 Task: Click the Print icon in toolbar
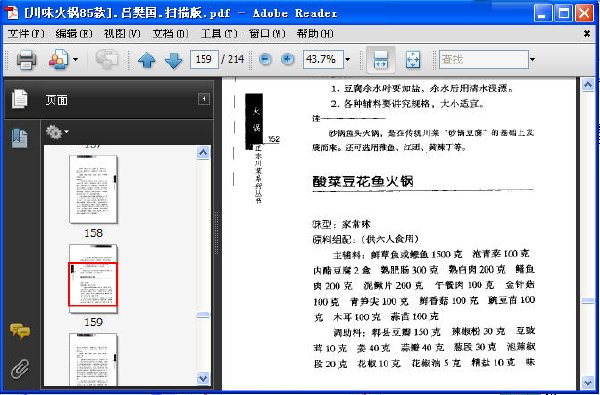[x=26, y=59]
